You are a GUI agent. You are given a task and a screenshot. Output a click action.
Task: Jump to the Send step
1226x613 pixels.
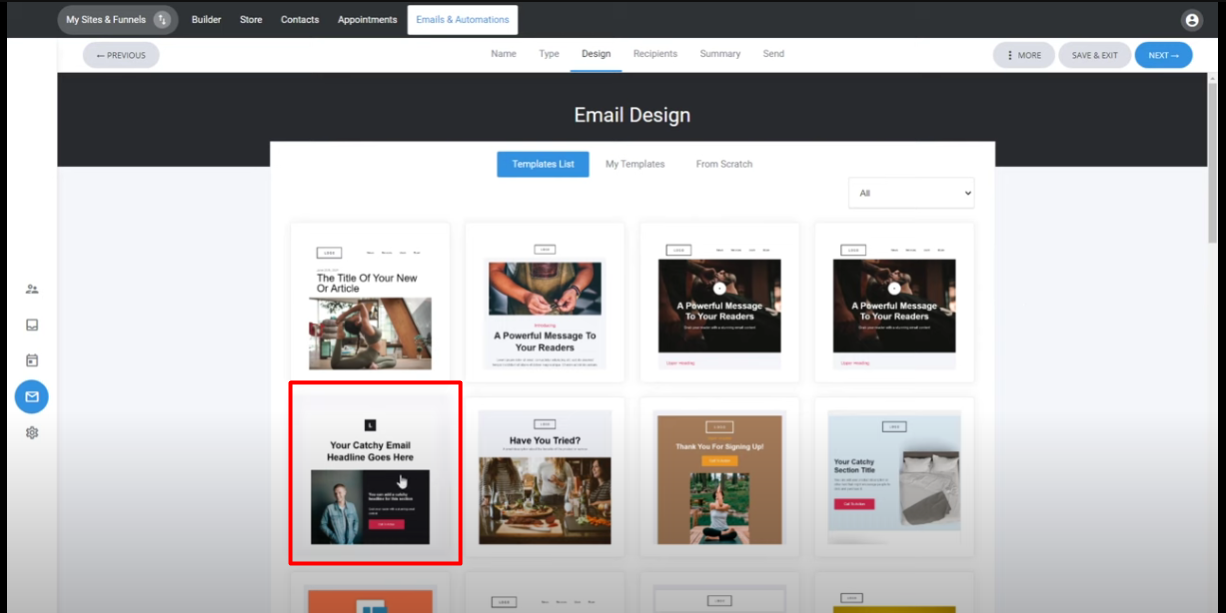click(x=773, y=54)
